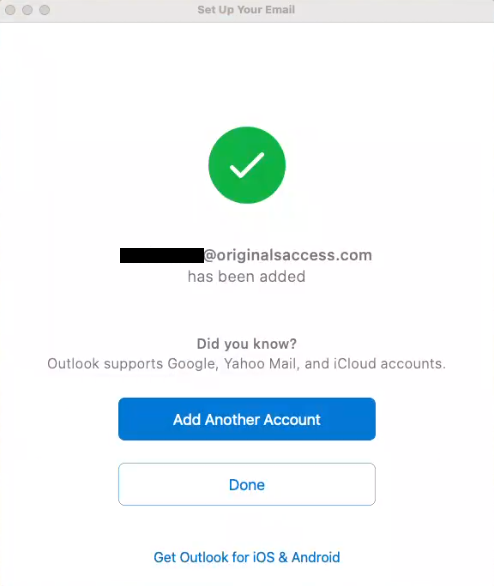Click Yahoo Mail in the tip text
Screen dimensions: 494x586
click(x=262, y=364)
